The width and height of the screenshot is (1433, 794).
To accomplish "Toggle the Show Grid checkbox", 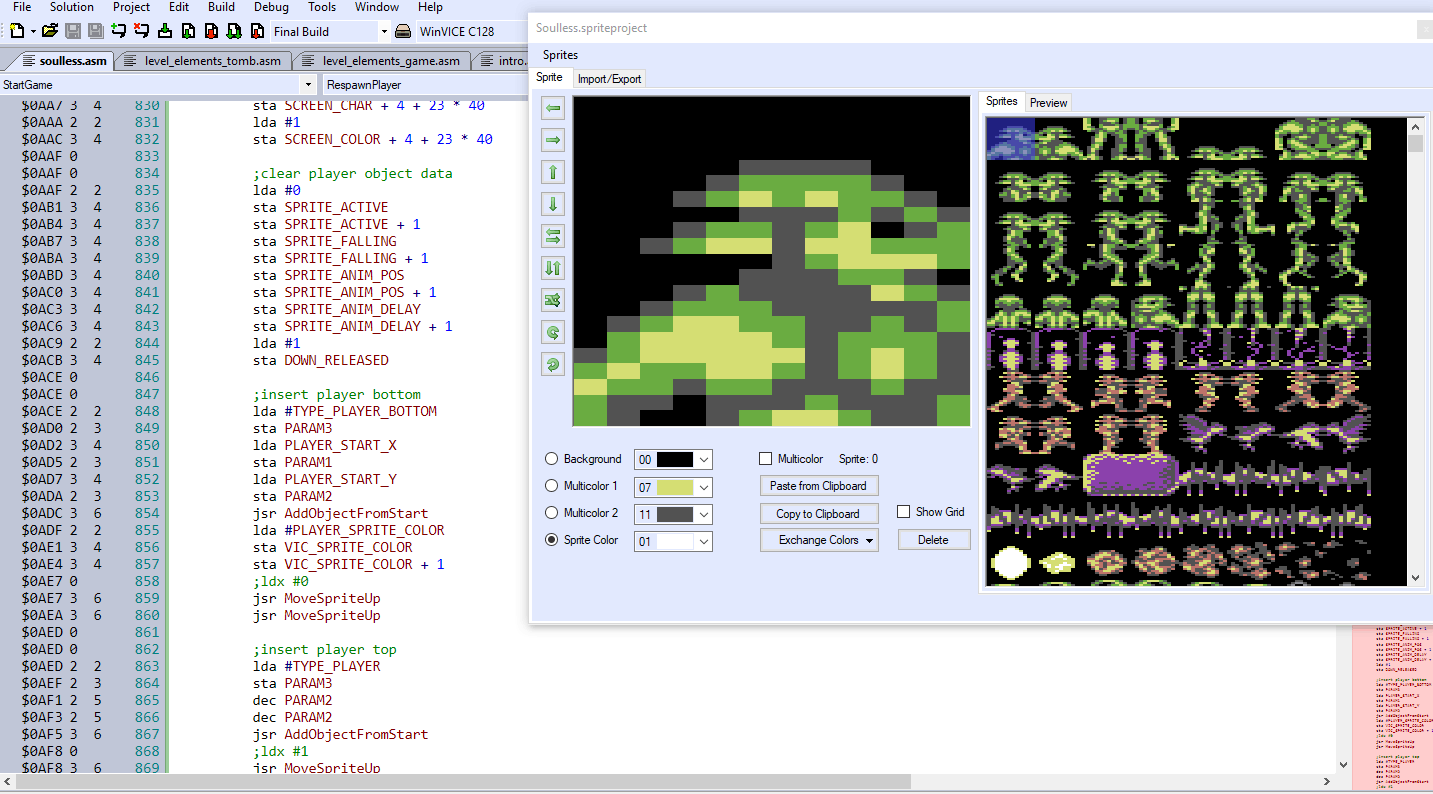I will [x=904, y=512].
